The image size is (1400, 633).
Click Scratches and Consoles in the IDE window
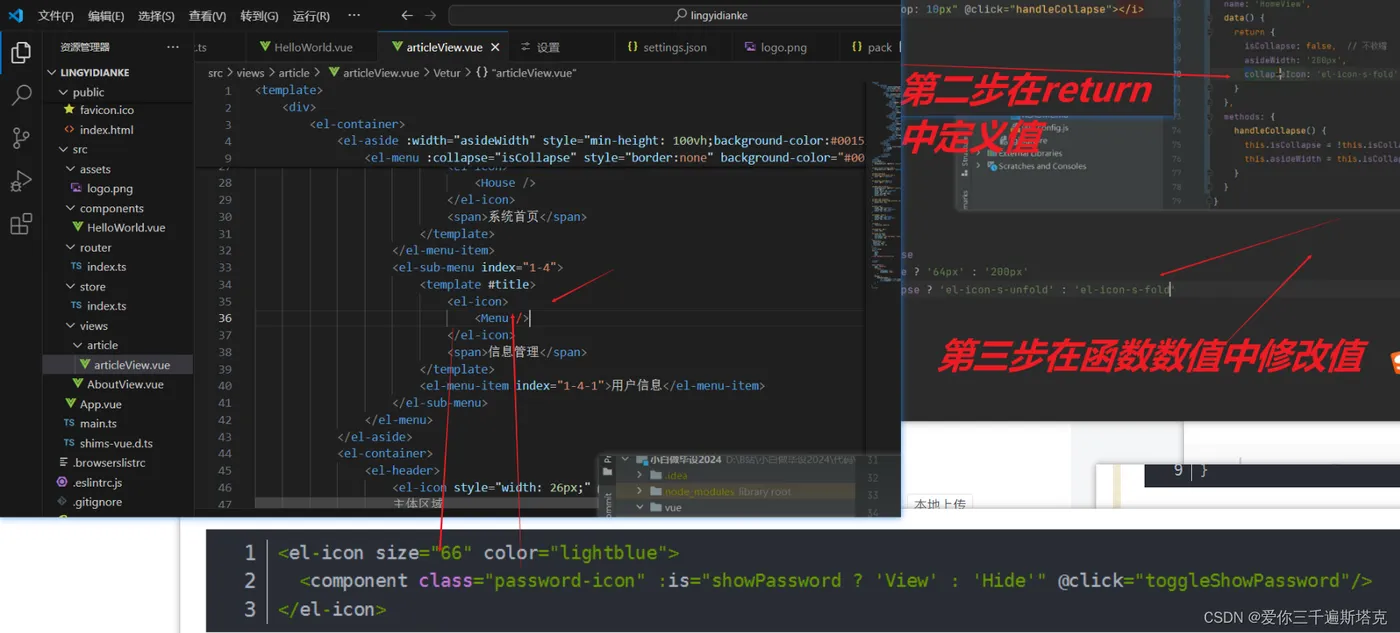click(x=1042, y=166)
